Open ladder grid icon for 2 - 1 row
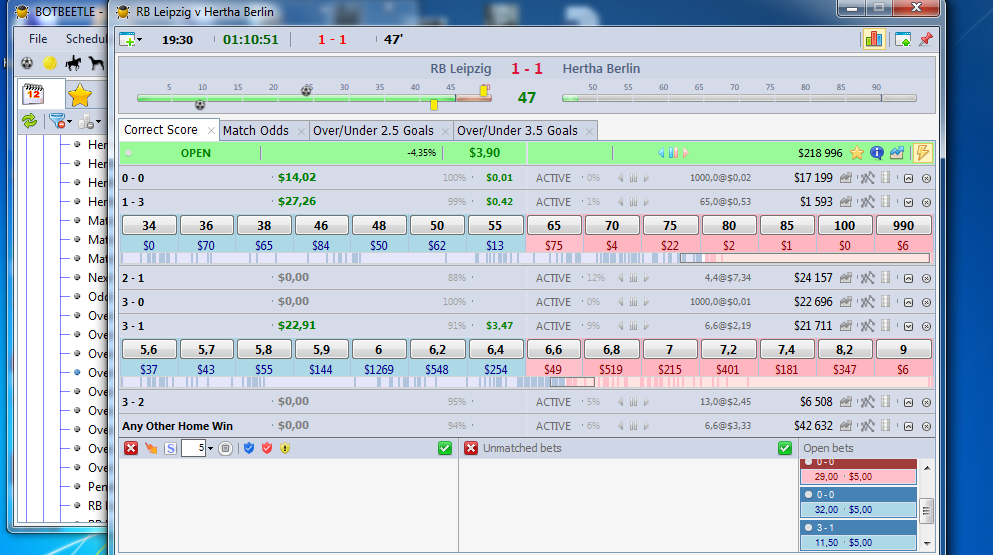Viewport: 993px width, 555px height. [886, 278]
